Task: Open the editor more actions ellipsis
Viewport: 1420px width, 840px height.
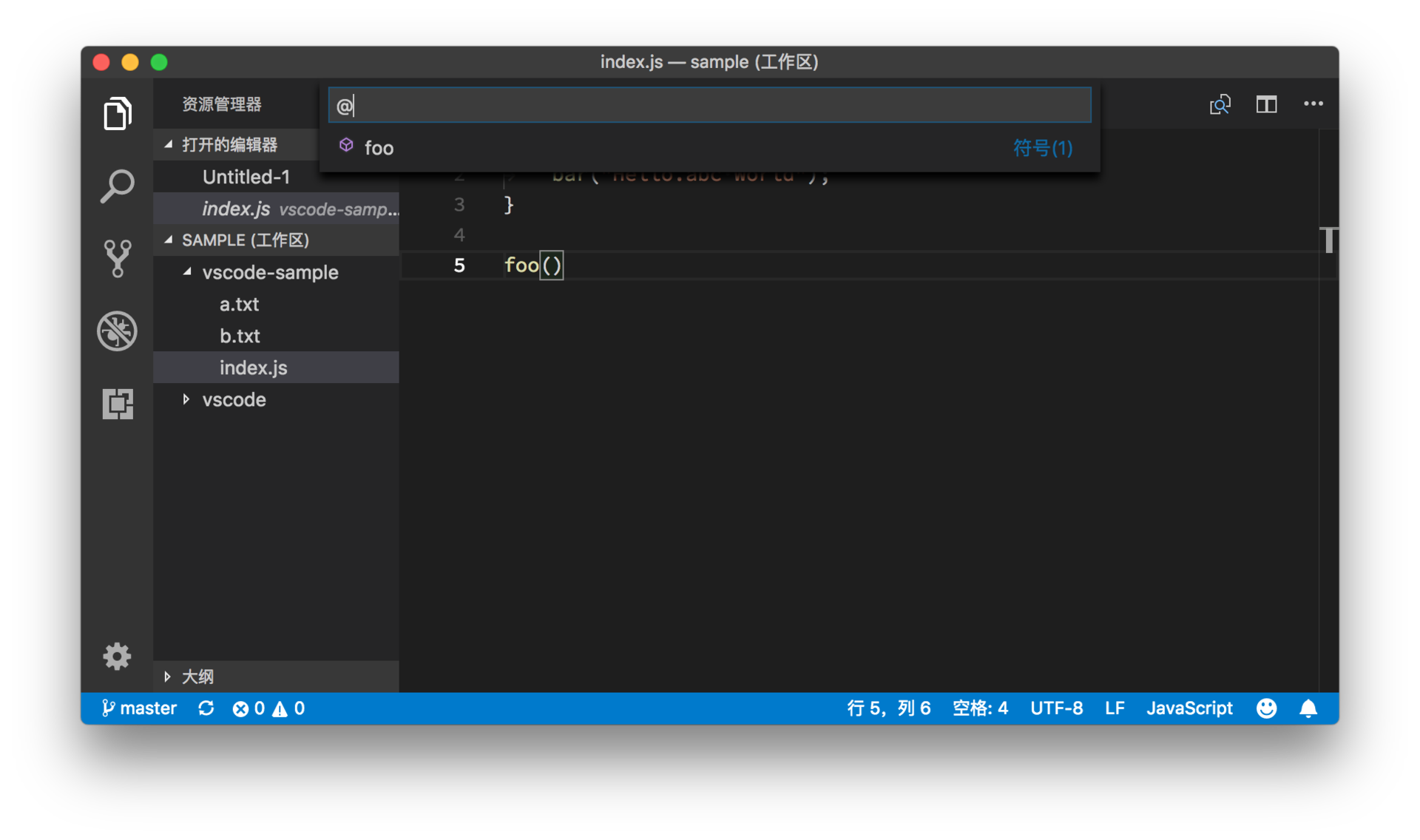Action: pyautogui.click(x=1313, y=104)
